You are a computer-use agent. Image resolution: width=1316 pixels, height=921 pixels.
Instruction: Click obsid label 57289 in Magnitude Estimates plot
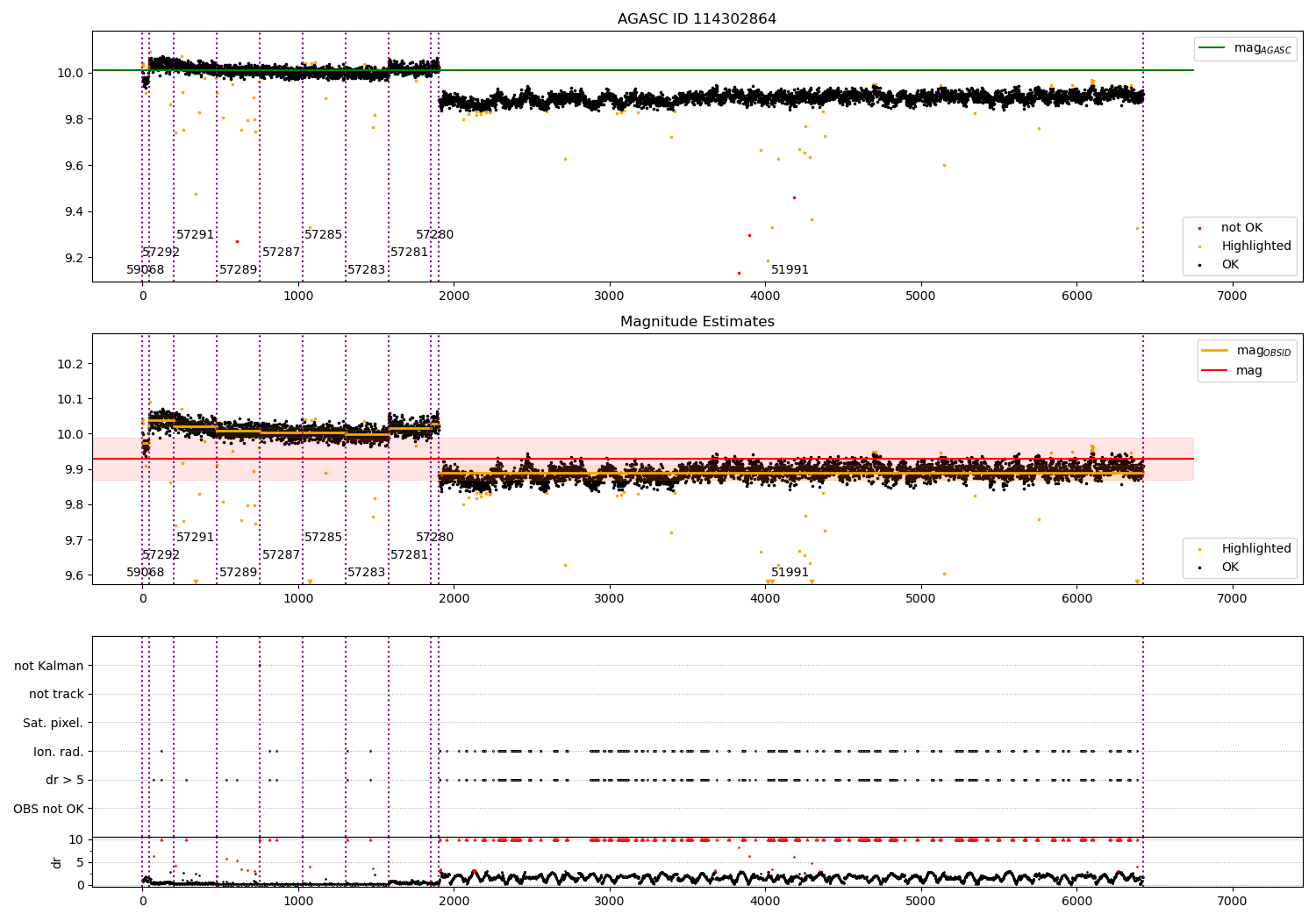pyautogui.click(x=239, y=573)
